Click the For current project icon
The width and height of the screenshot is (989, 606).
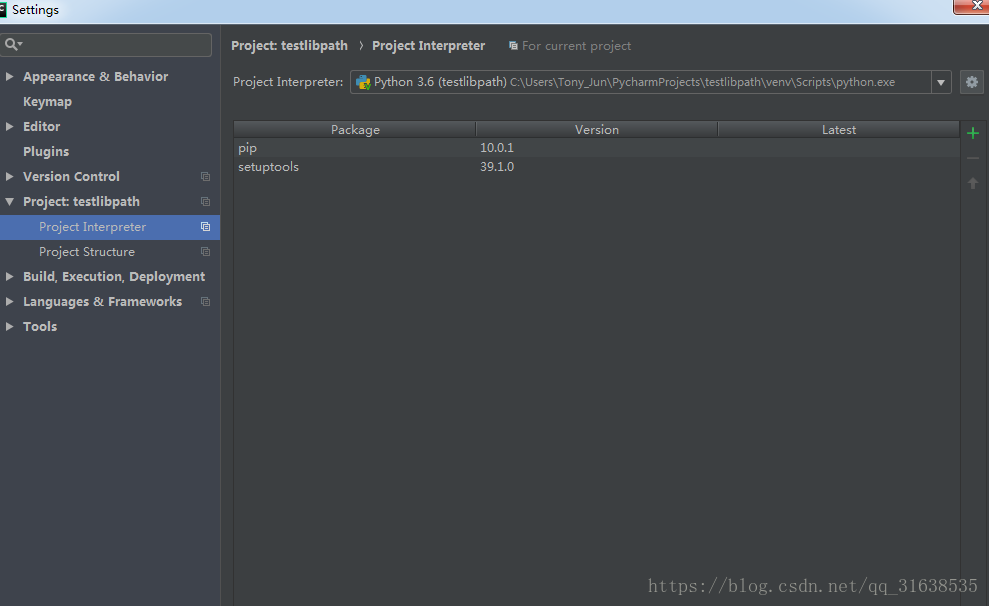[x=513, y=45]
